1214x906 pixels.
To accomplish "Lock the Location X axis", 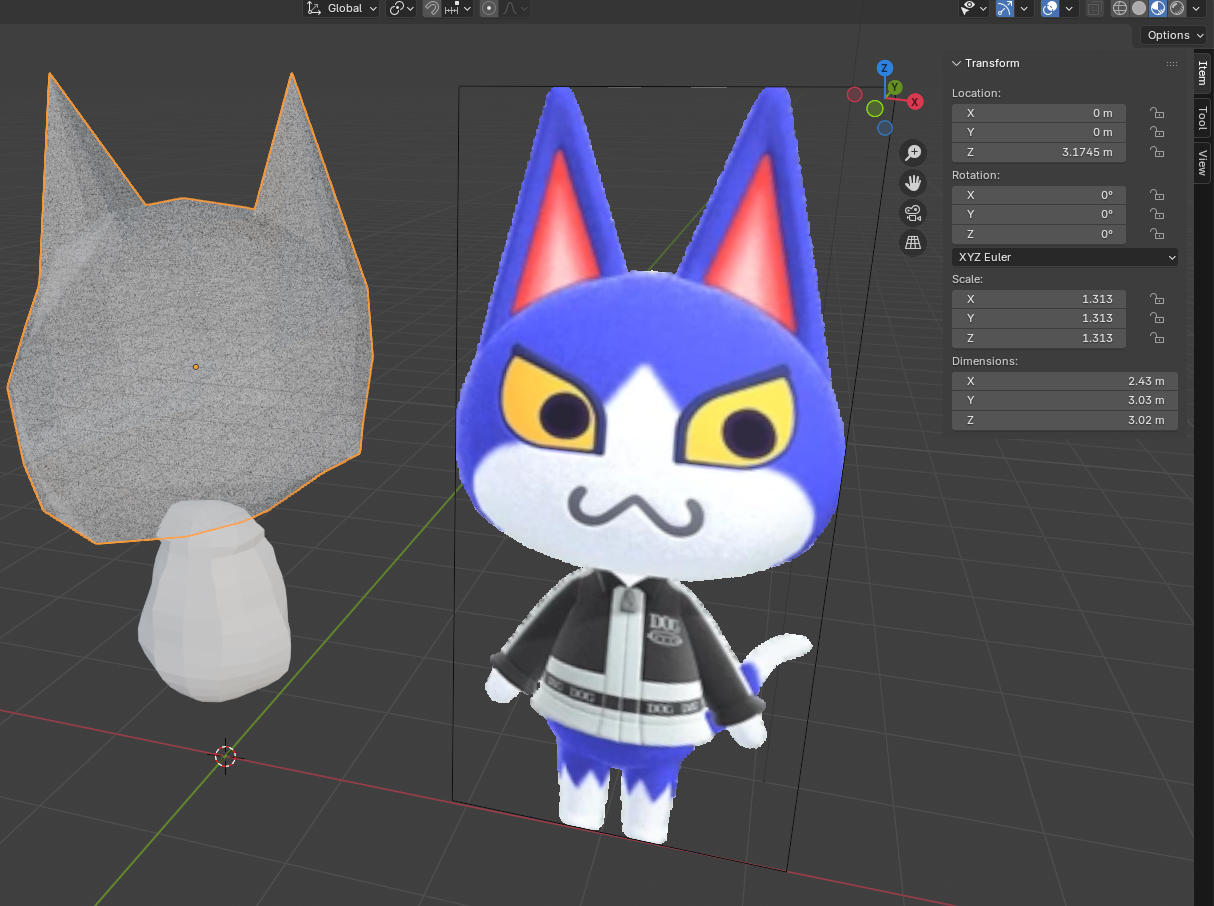I will pos(1156,113).
